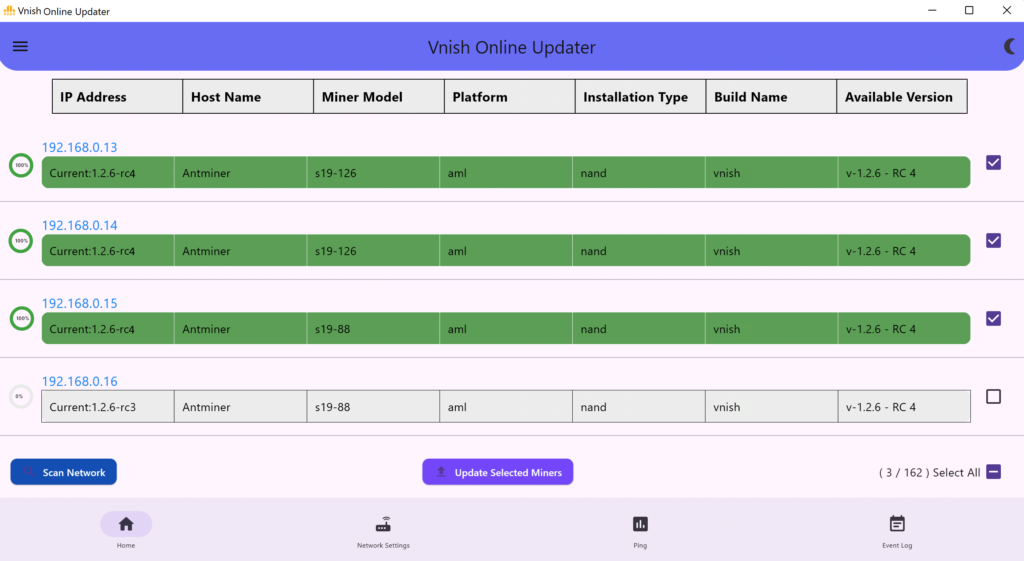Click the Vnish app icon in title bar
This screenshot has width=1024, height=561.
point(9,10)
